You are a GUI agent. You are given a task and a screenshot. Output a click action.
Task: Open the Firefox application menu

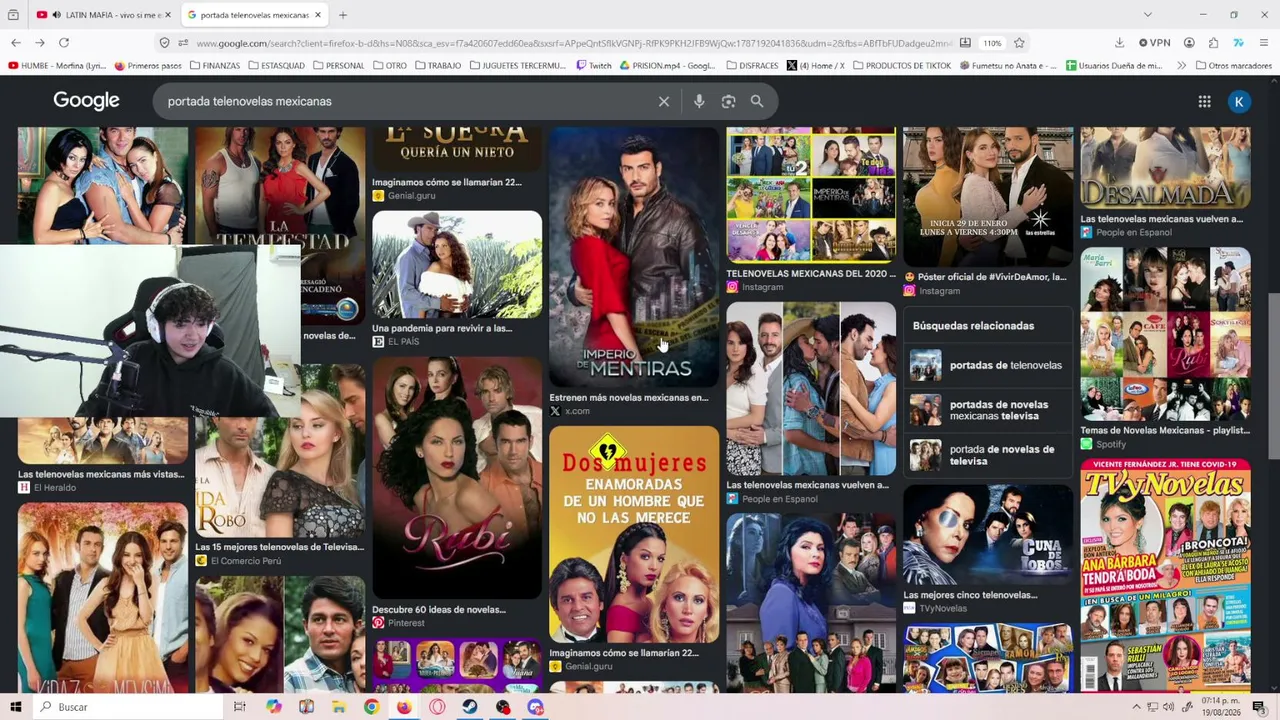click(1264, 43)
